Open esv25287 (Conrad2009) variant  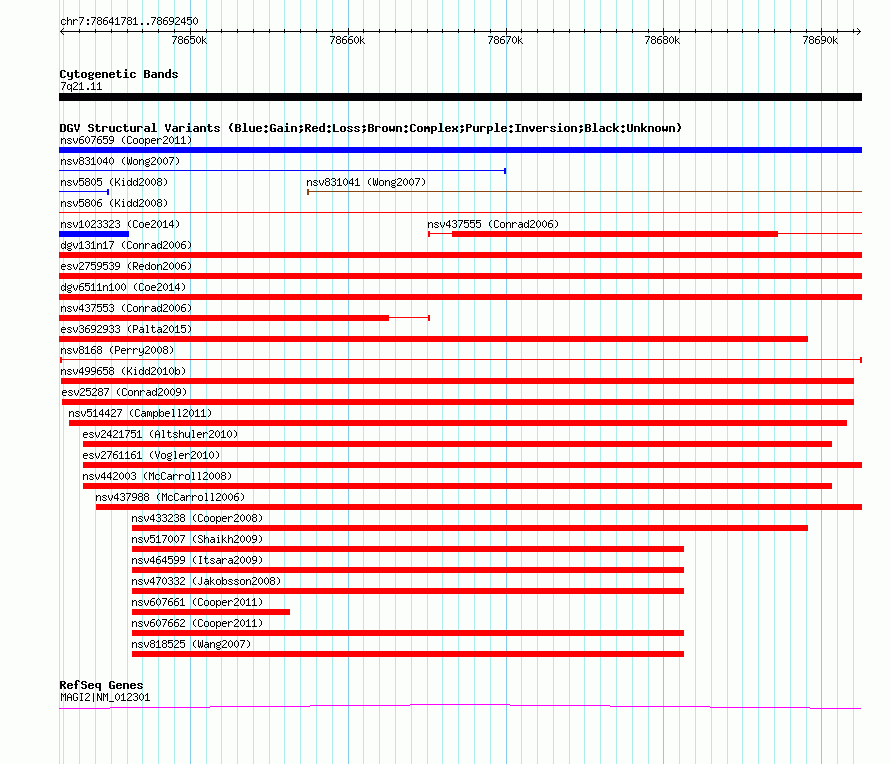point(124,392)
